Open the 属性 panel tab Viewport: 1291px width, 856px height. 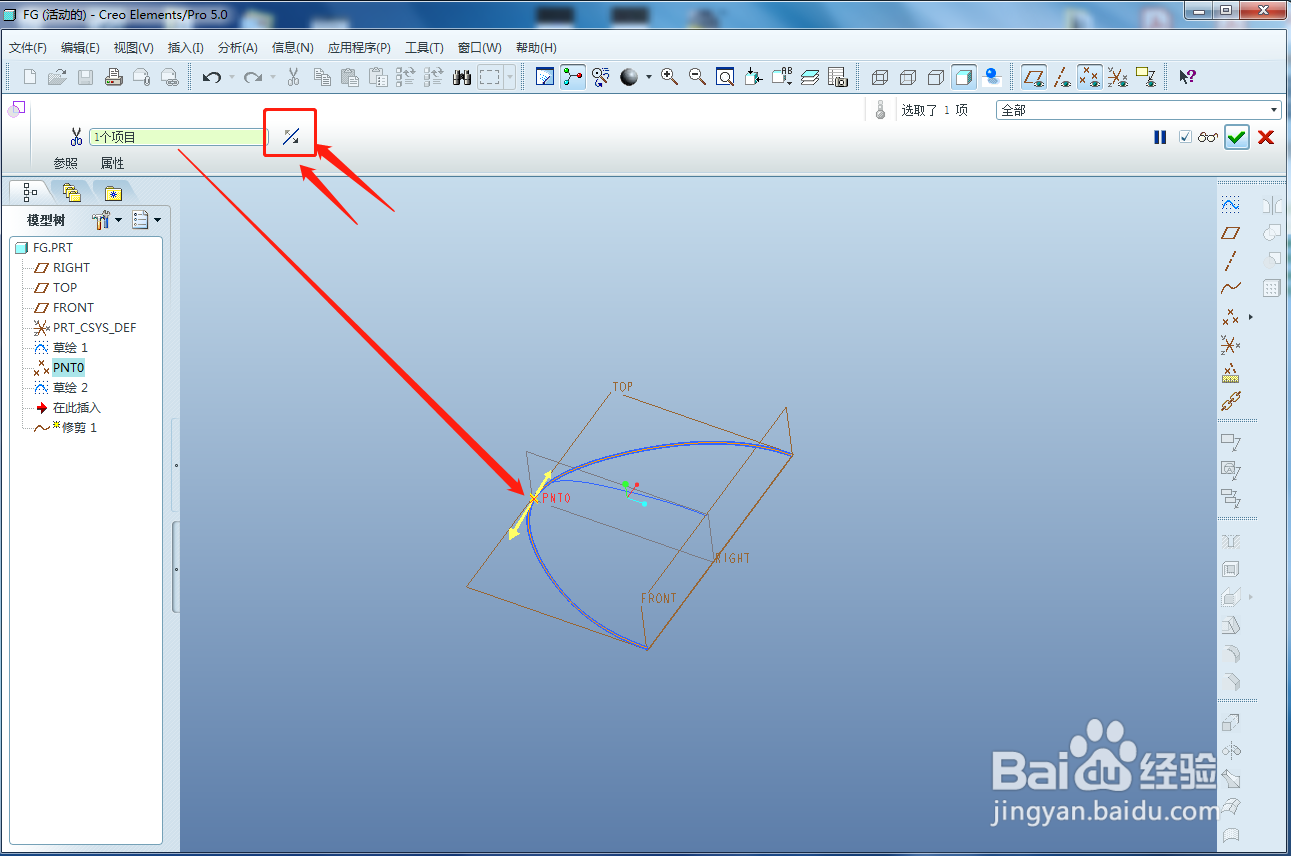coord(112,163)
